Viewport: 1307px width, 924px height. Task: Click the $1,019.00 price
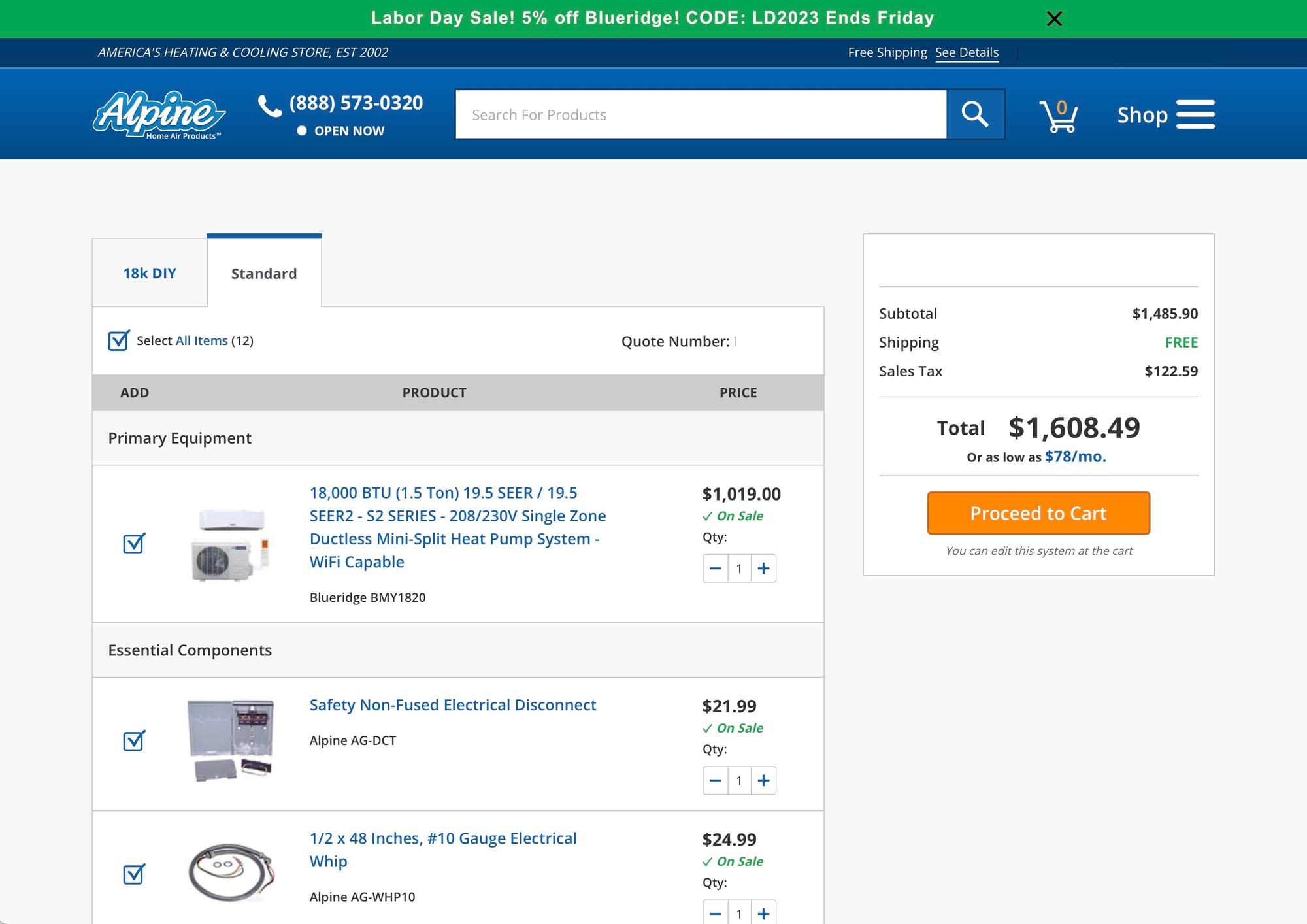(741, 494)
